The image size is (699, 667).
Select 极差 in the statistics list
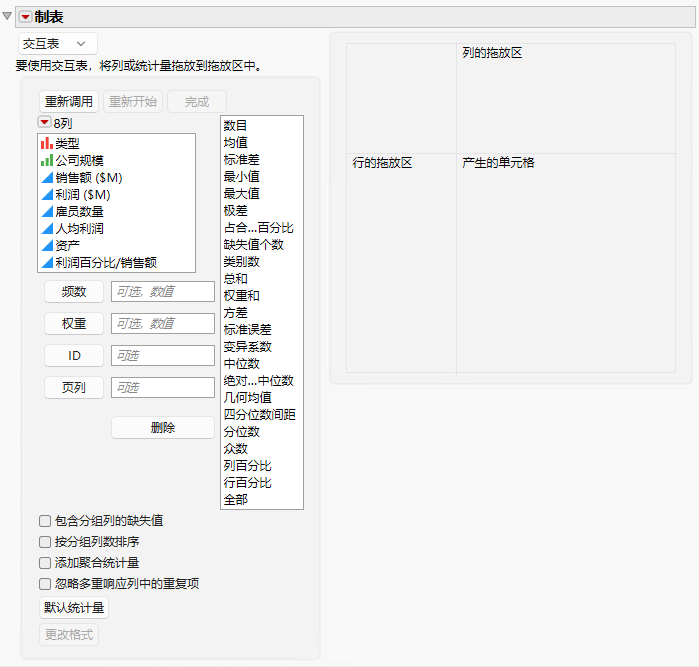[x=262, y=210]
